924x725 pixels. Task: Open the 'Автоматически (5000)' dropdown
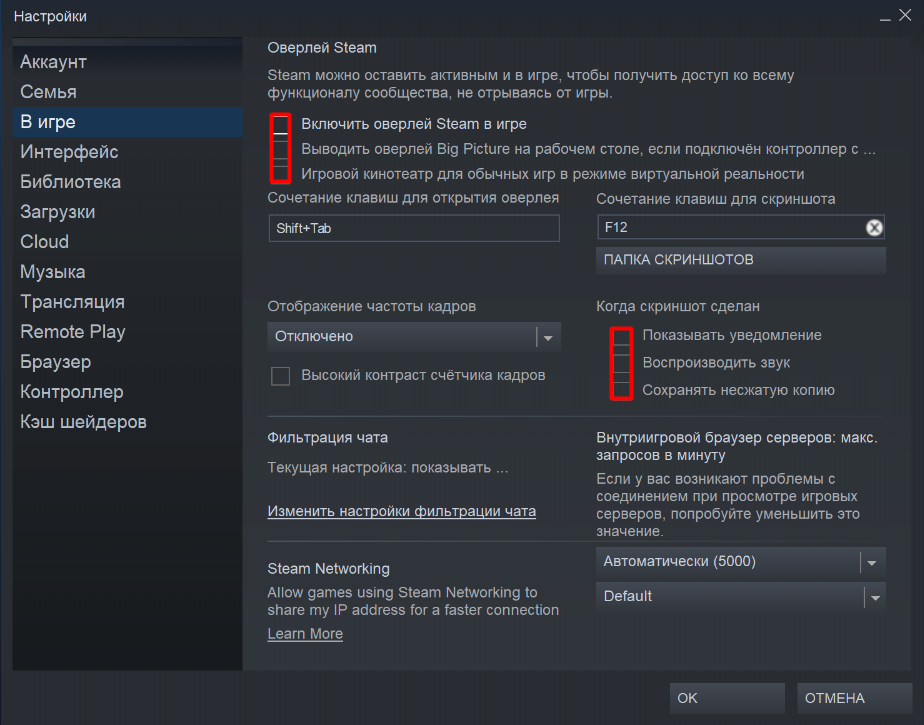tap(740, 562)
